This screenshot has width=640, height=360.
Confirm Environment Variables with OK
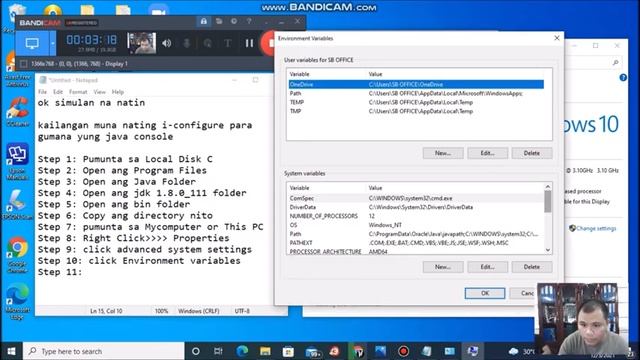point(484,293)
